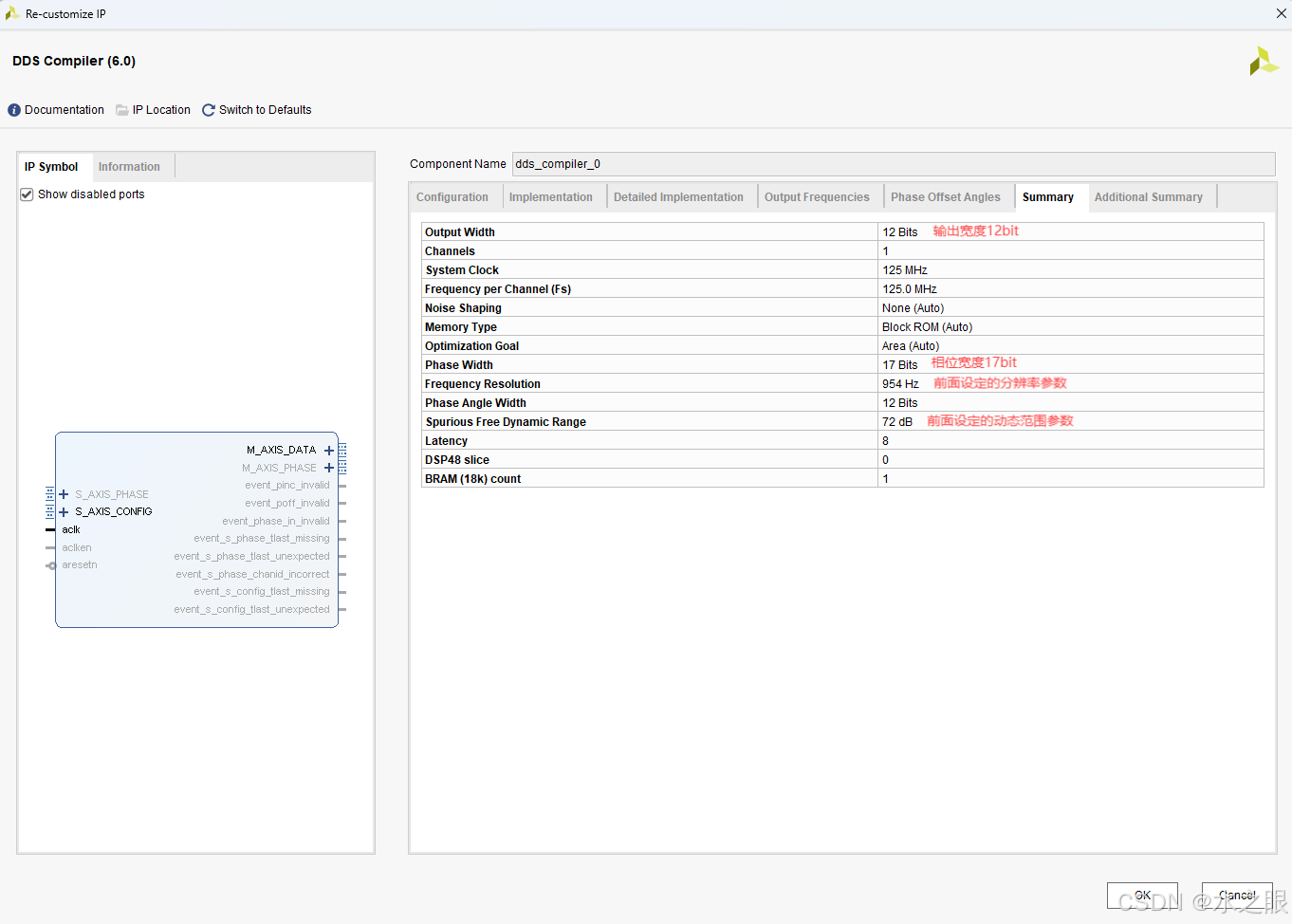
Task: Click the Optimization Goal value Area (Auto)
Action: pos(911,346)
